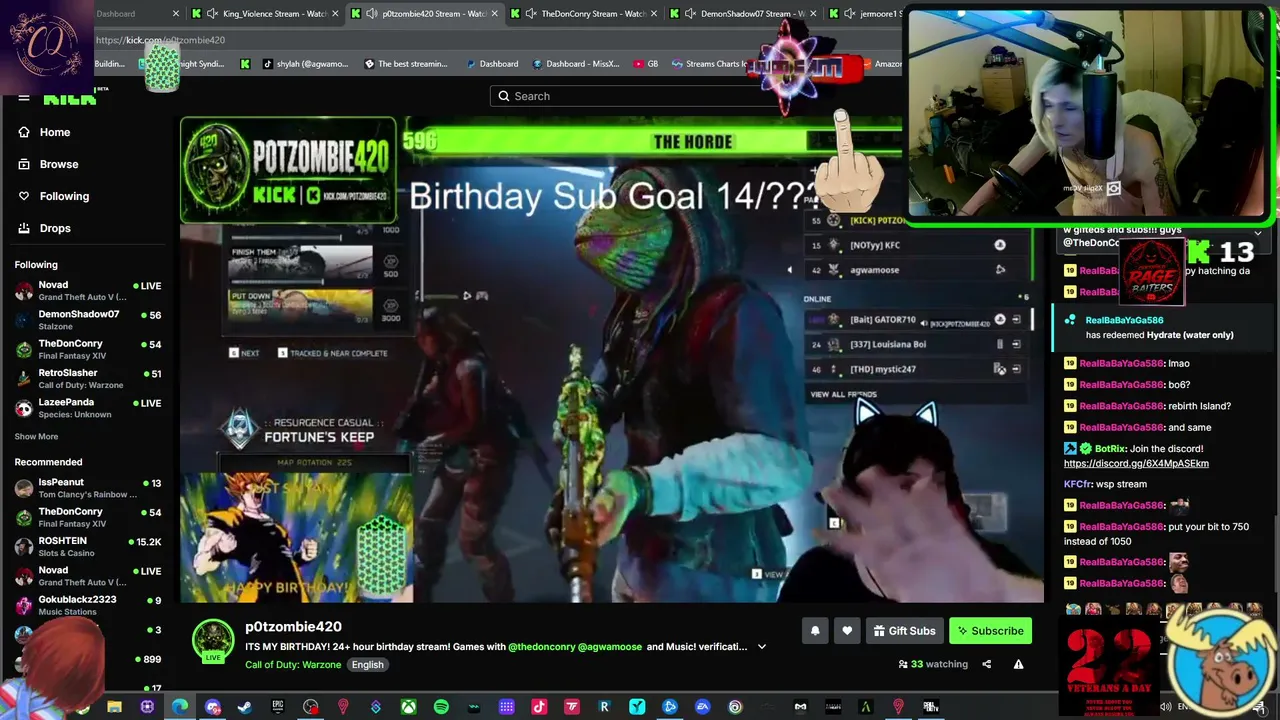Screen dimensions: 1280x720
Task: Open Spotify from the taskbar
Action: coord(441,707)
